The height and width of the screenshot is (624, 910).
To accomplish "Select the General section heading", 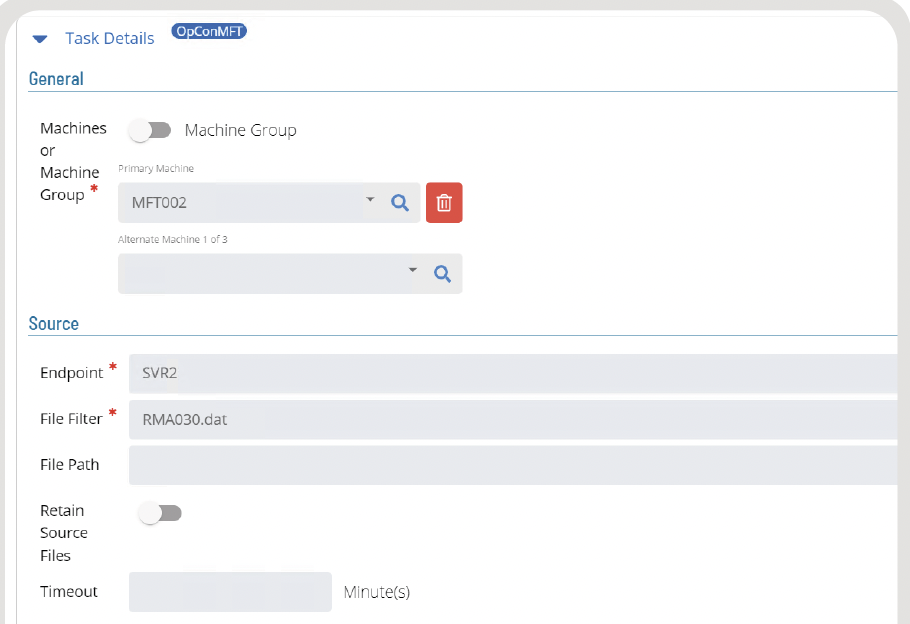I will pos(56,79).
